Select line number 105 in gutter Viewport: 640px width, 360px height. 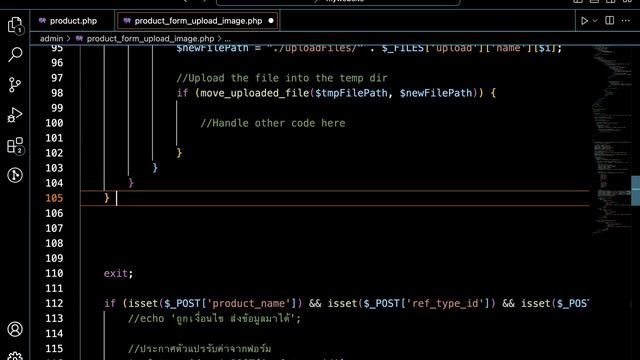[54, 198]
